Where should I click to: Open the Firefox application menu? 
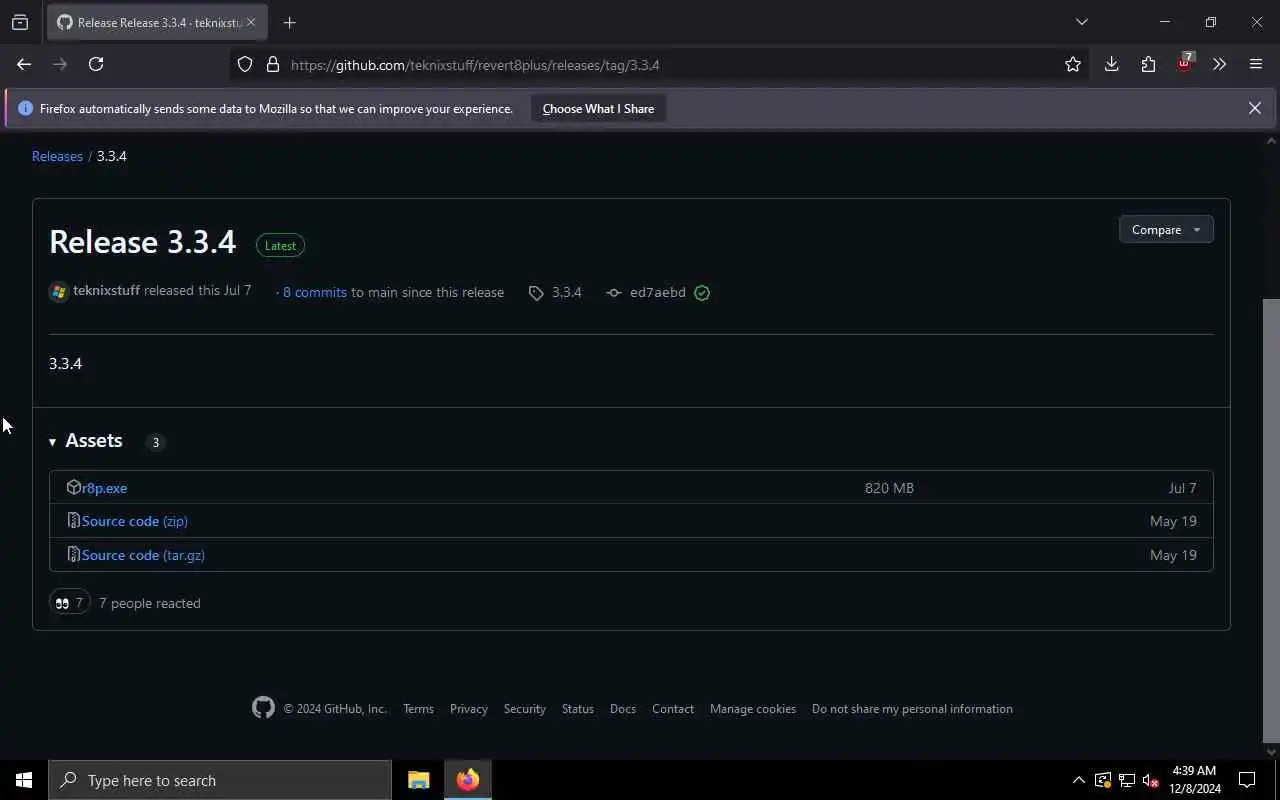pyautogui.click(x=1256, y=64)
